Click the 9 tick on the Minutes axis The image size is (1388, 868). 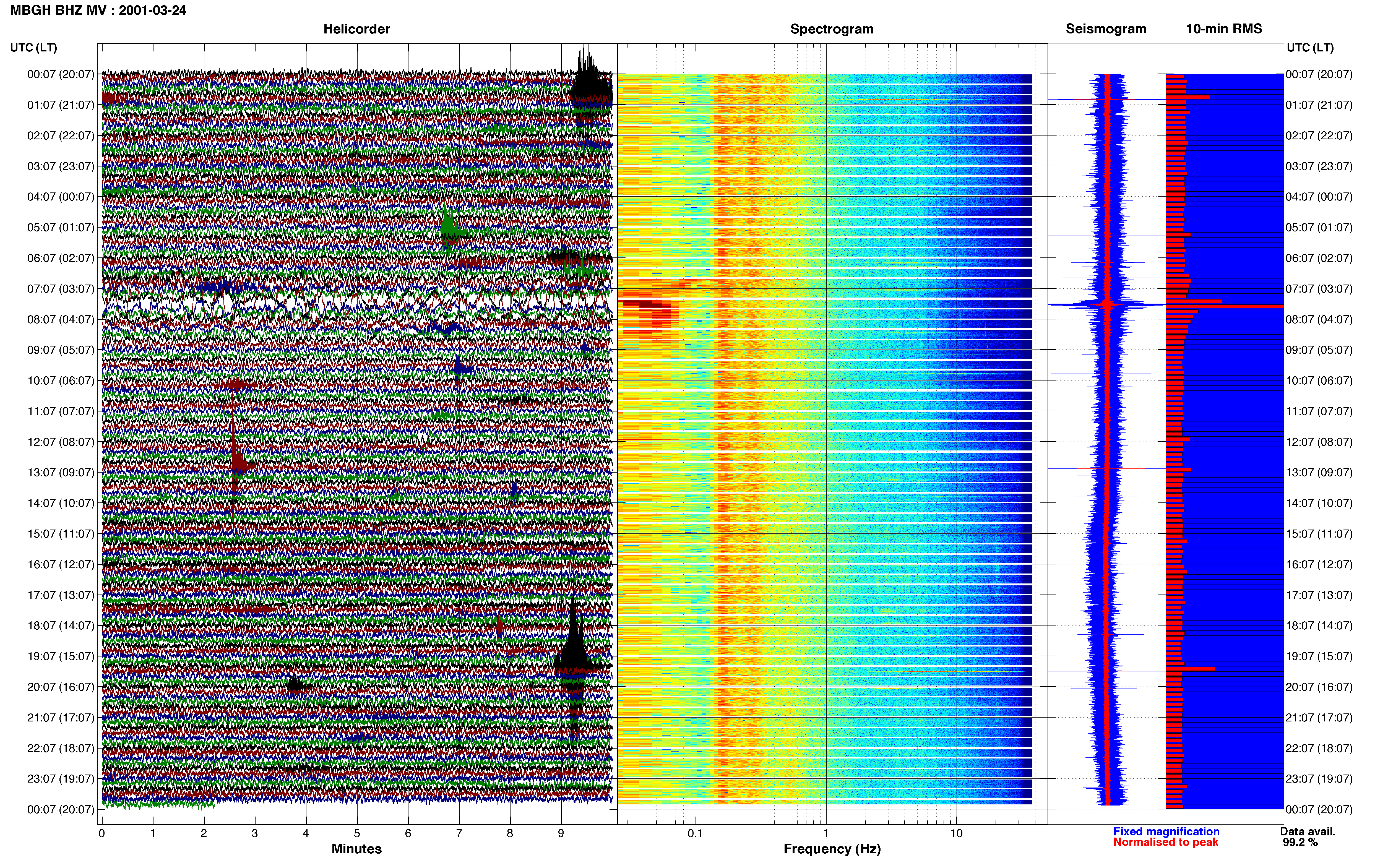coord(561,833)
